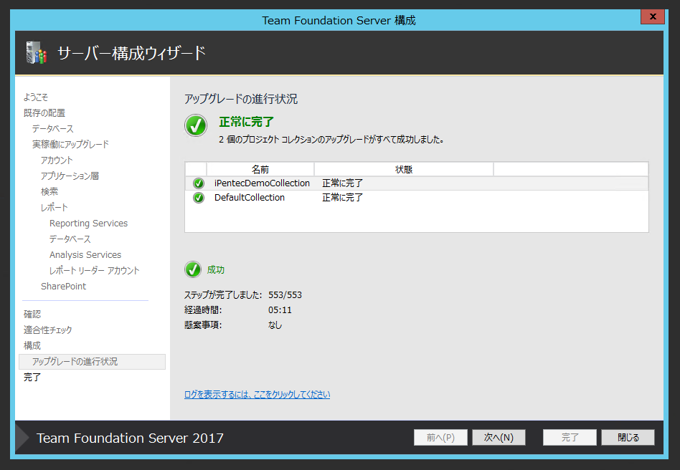
Task: Select データベース under 既存の配置
Action: [53, 129]
